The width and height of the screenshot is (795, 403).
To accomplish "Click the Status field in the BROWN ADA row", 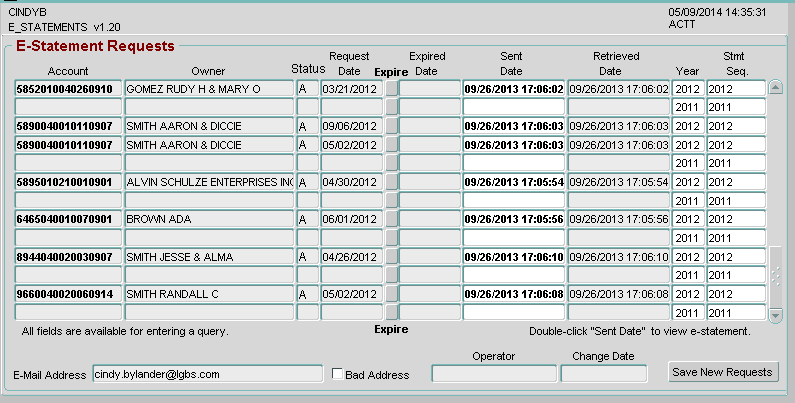I will click(x=306, y=220).
